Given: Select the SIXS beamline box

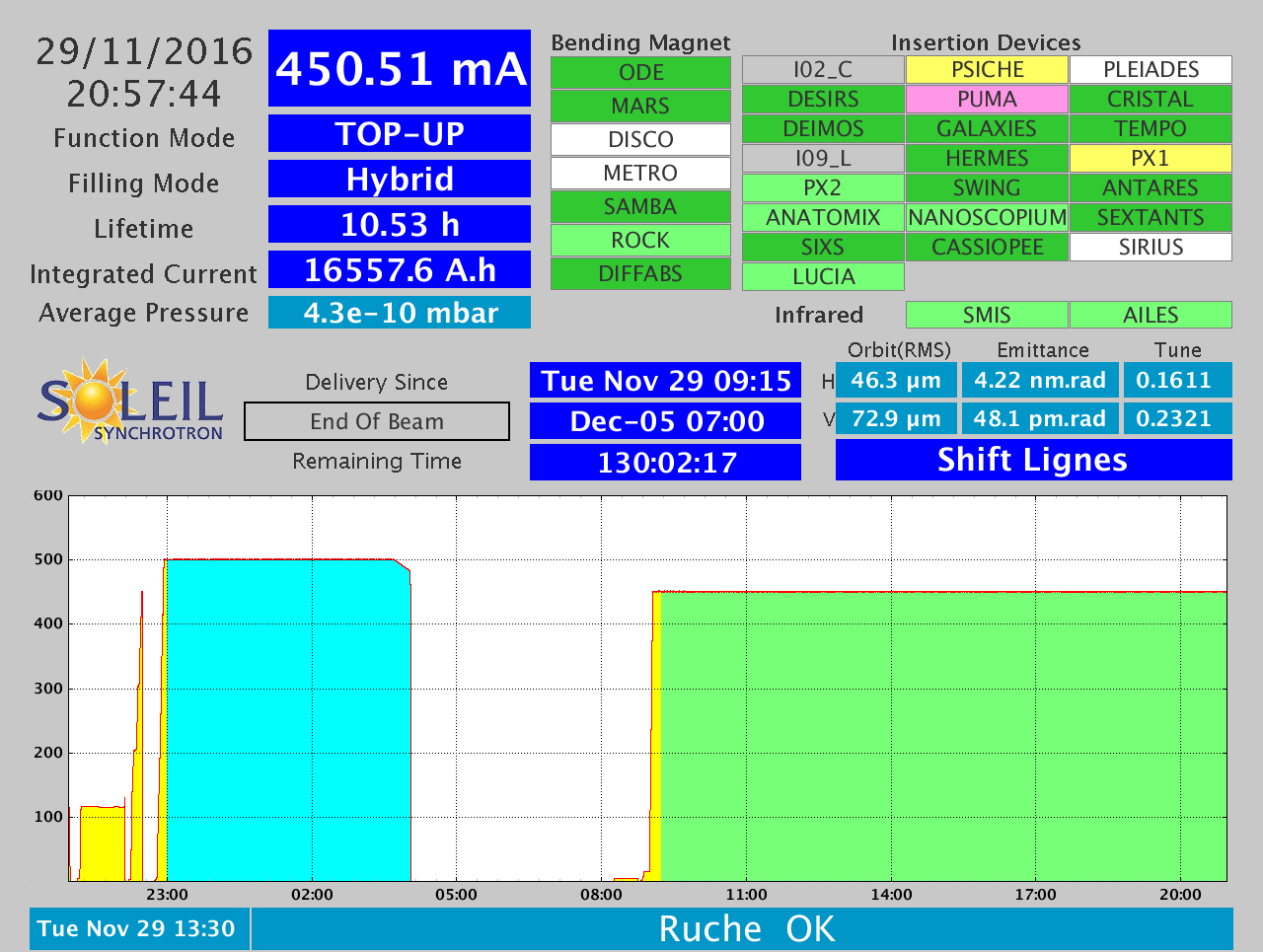Looking at the screenshot, I should [x=823, y=248].
